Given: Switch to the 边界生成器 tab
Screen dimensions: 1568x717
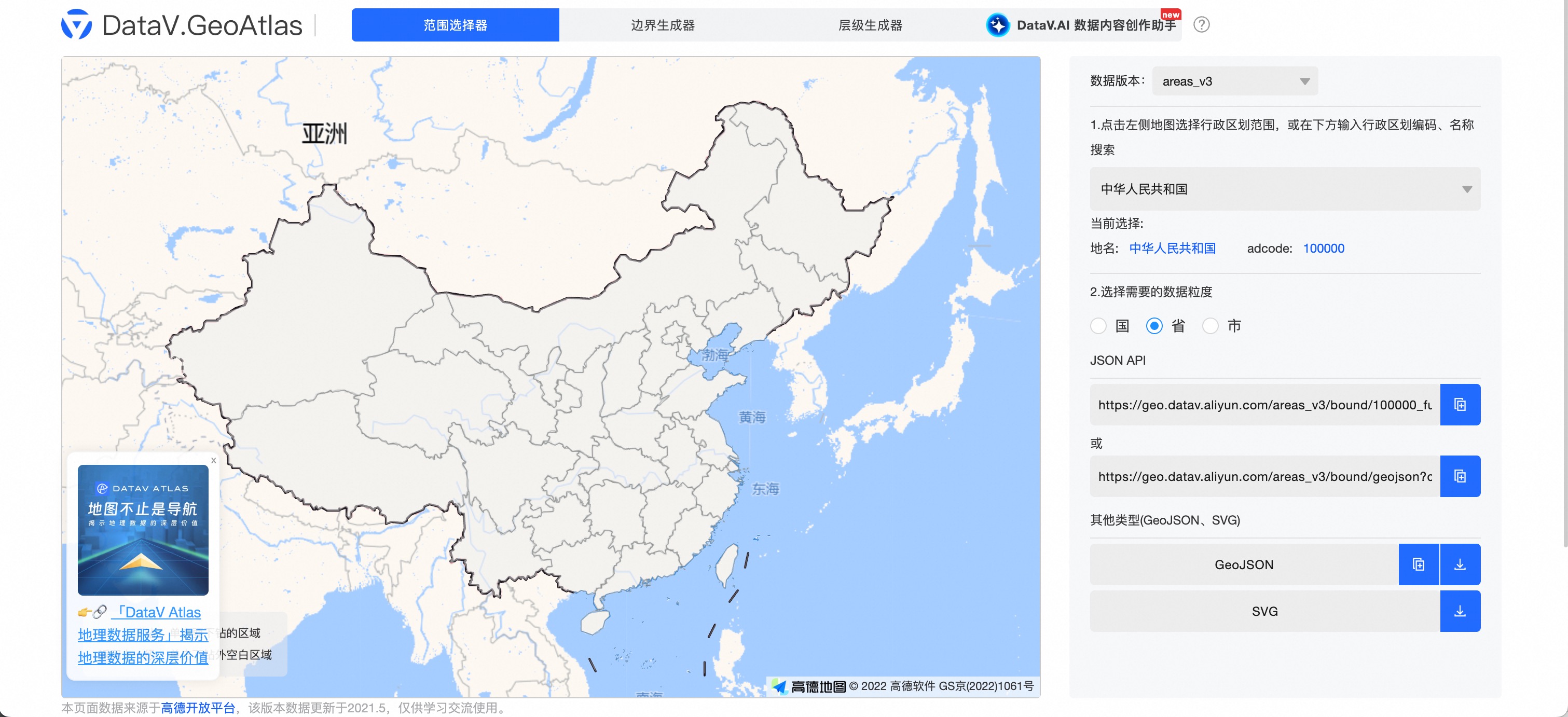Looking at the screenshot, I should 663,25.
